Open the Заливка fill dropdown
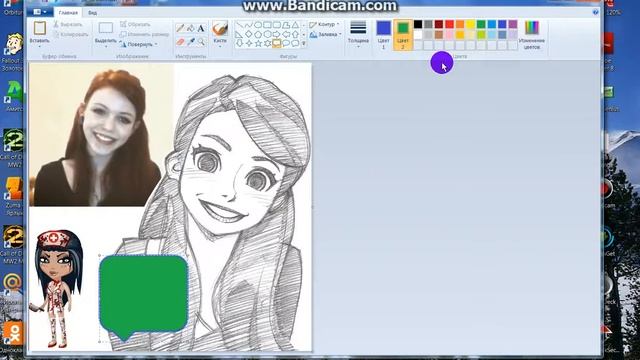Screen dimensions: 640x360 (325, 35)
